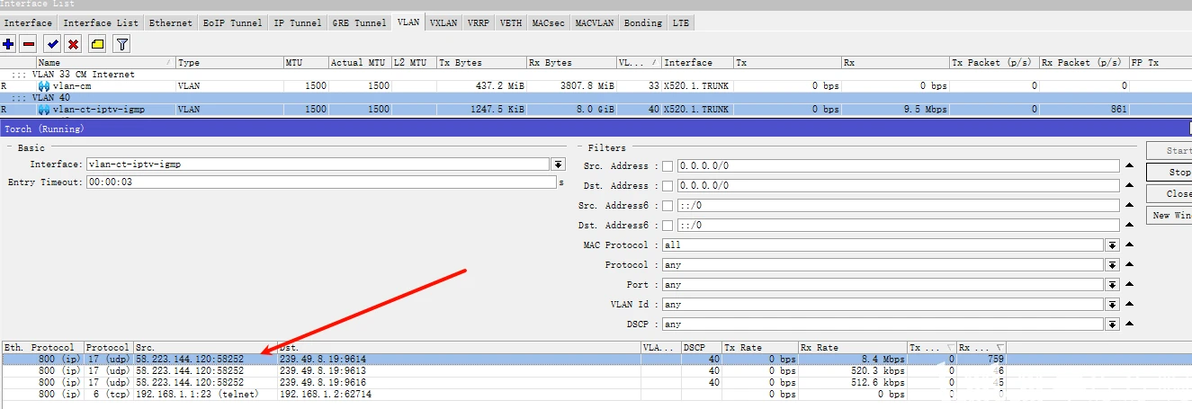The image size is (1192, 409).
Task: Enable the Src. Address6 checkbox
Action: [667, 205]
